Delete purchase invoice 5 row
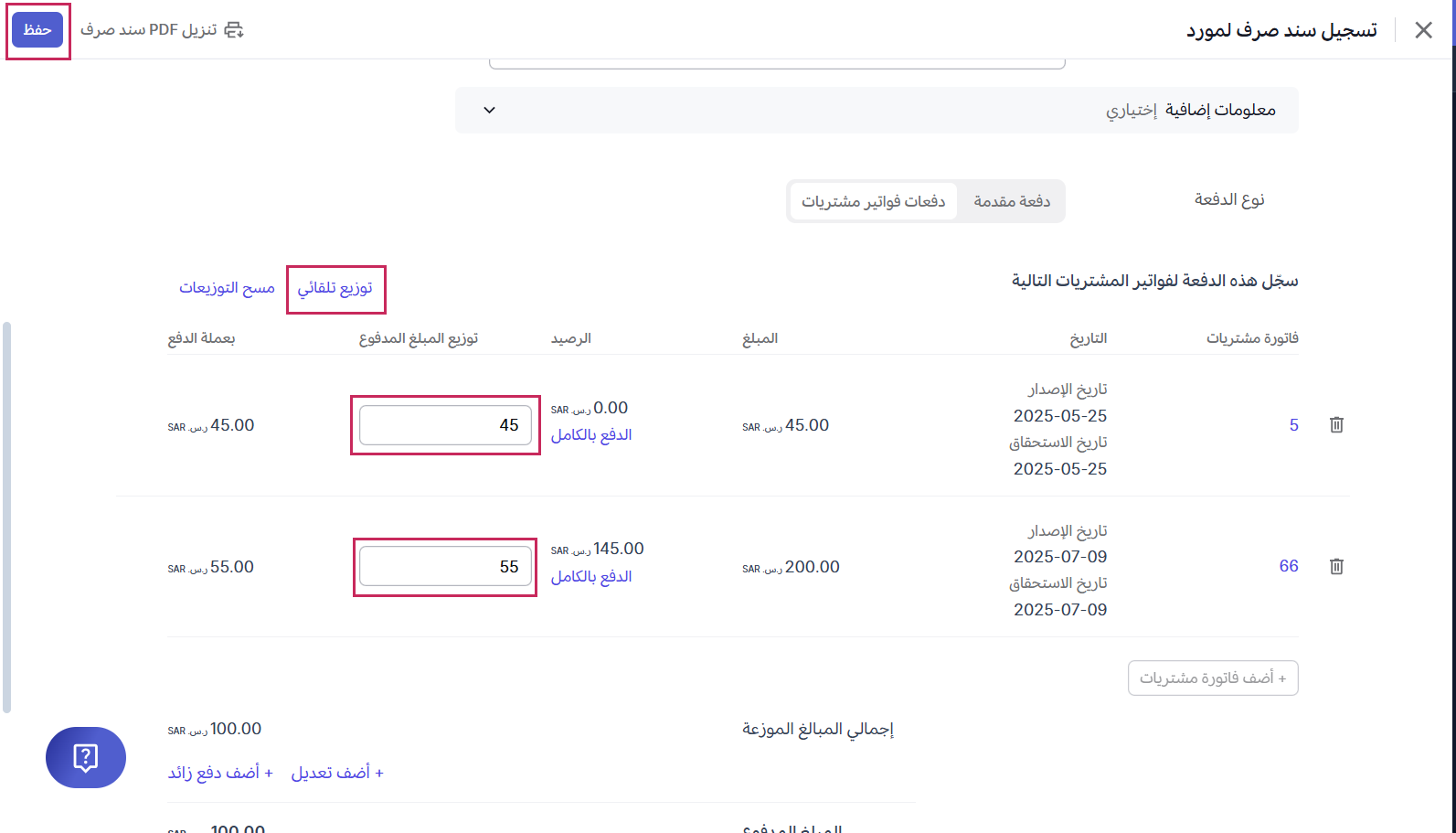Image resolution: width=1456 pixels, height=833 pixels. click(x=1336, y=425)
